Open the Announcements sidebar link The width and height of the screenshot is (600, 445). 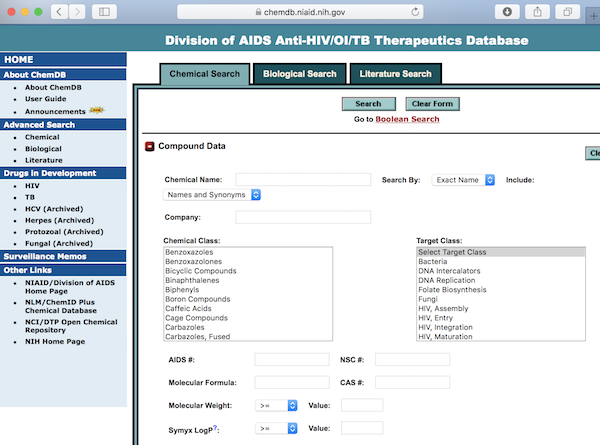(55, 111)
